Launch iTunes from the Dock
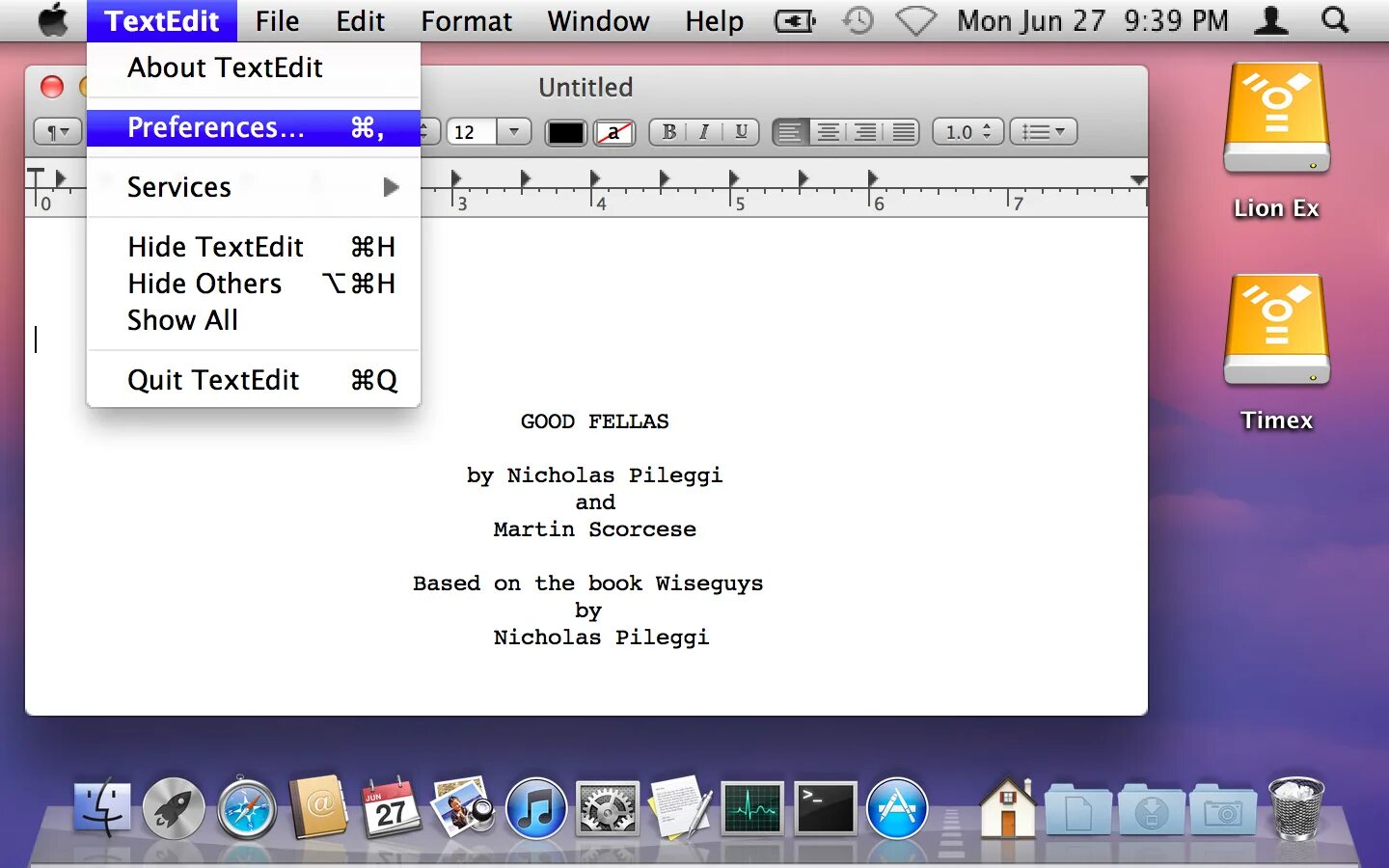 coord(536,808)
